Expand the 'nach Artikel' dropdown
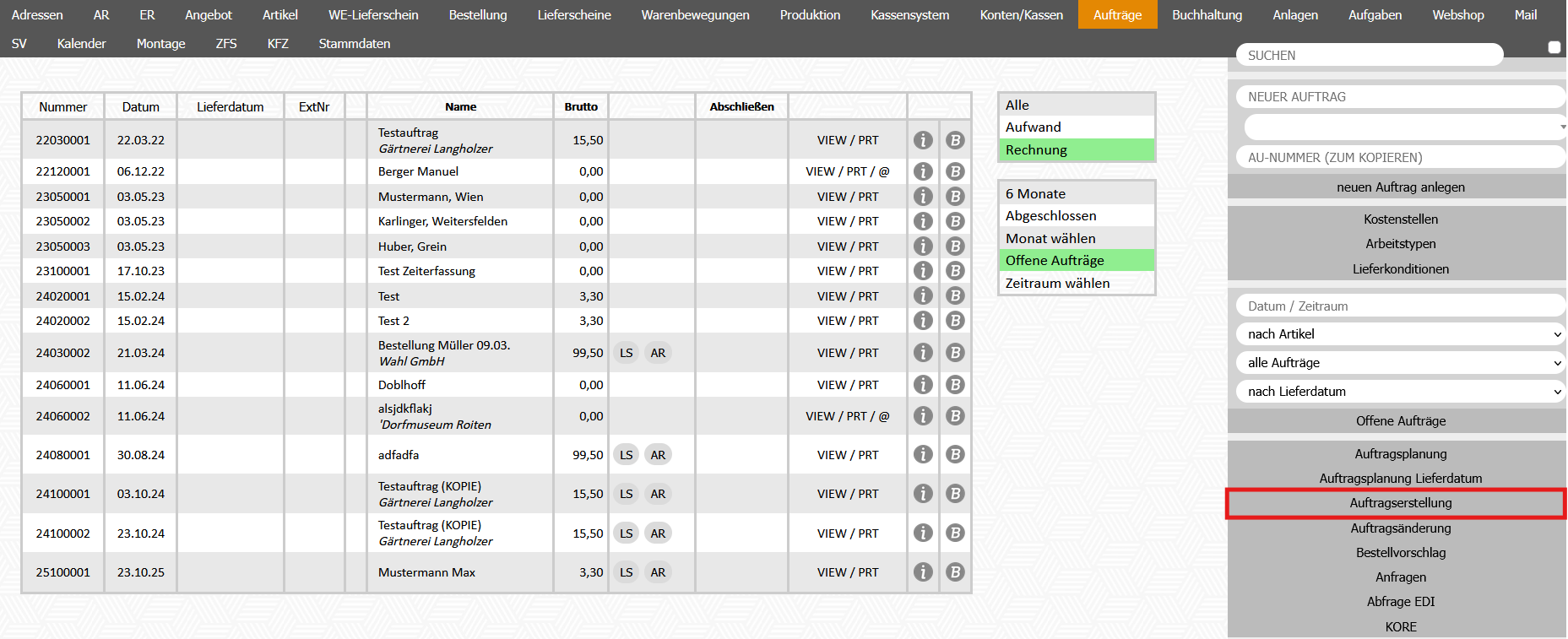The height and width of the screenshot is (639, 1568). 1401,334
